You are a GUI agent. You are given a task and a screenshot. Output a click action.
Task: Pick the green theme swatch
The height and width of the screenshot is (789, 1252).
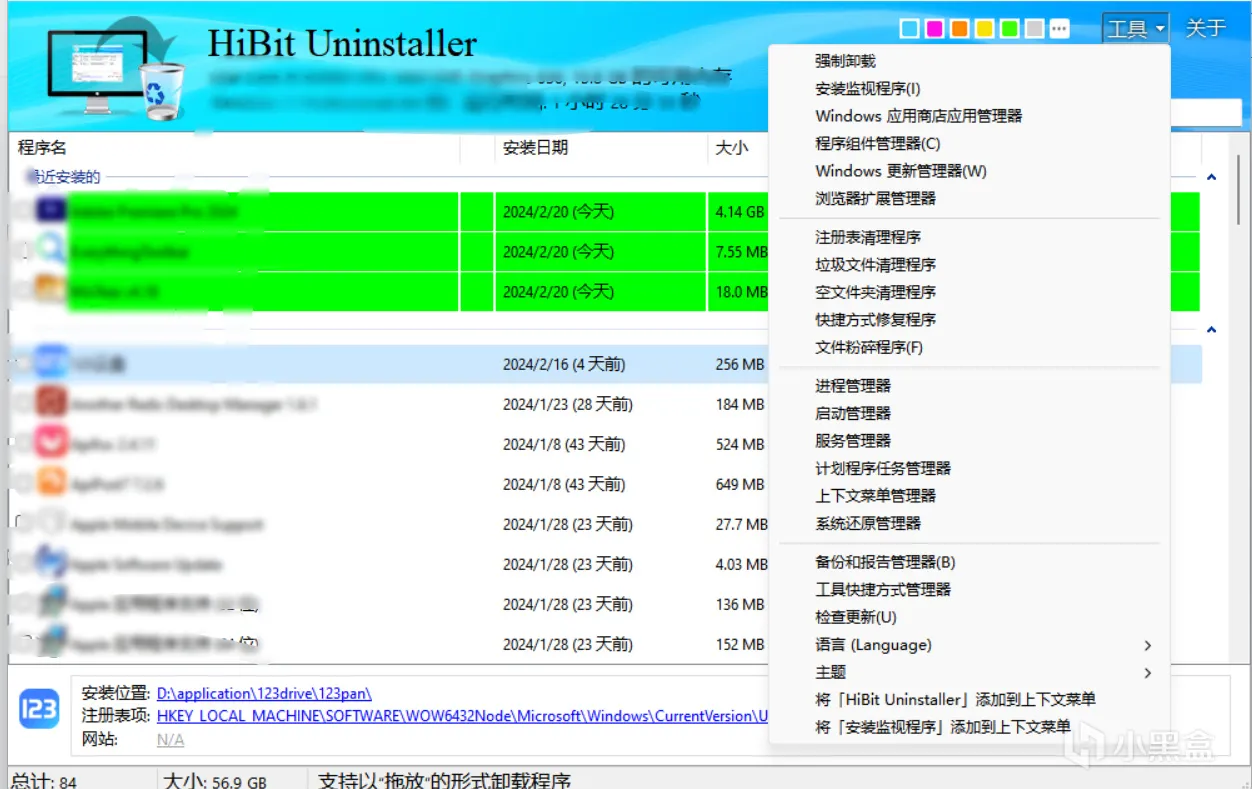coord(1009,29)
